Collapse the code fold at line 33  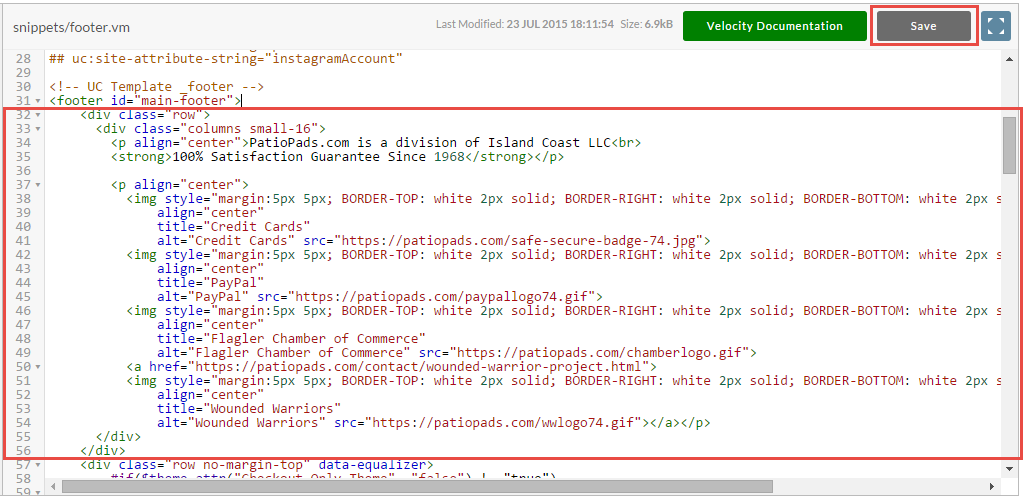click(x=38, y=129)
